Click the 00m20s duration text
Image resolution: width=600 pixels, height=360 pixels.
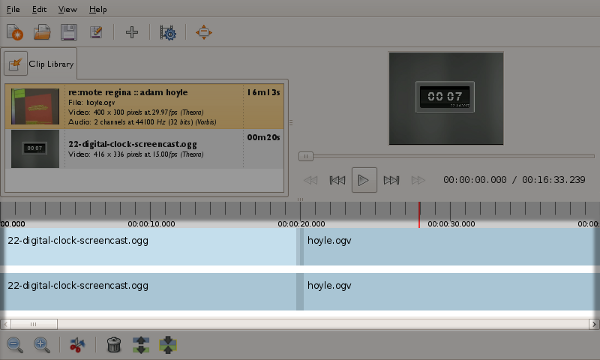[x=263, y=137]
